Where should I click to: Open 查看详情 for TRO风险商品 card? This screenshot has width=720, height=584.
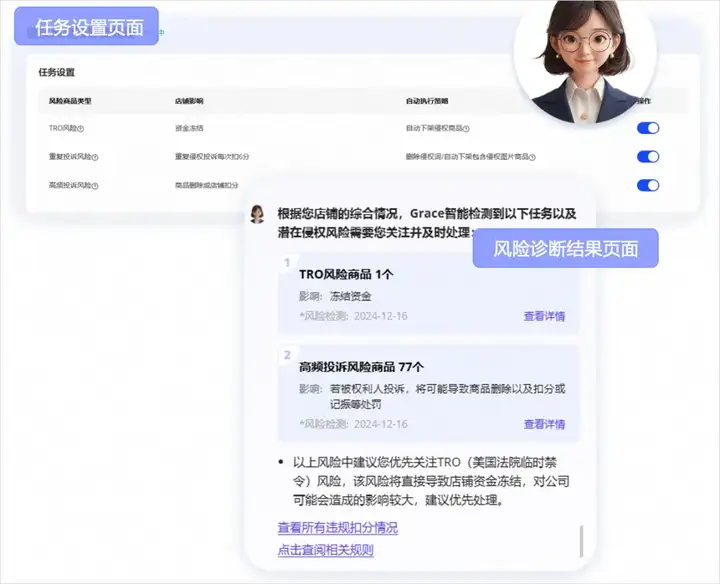click(544, 316)
